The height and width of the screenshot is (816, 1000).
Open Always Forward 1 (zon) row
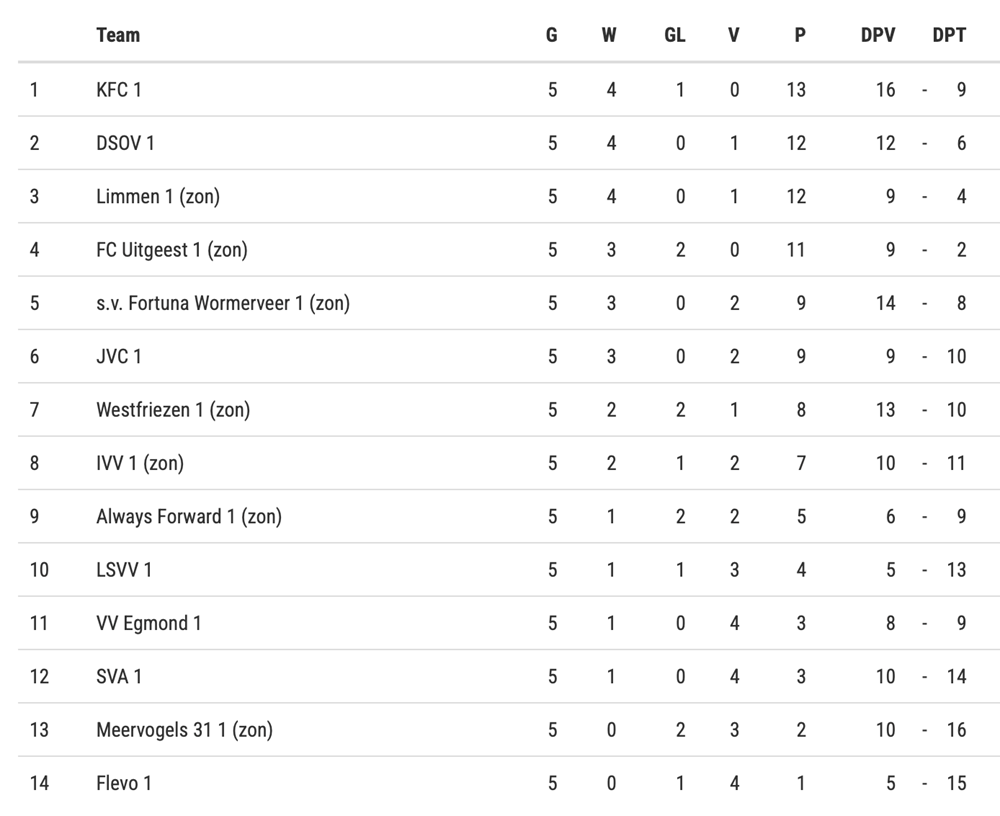pyautogui.click(x=509, y=517)
